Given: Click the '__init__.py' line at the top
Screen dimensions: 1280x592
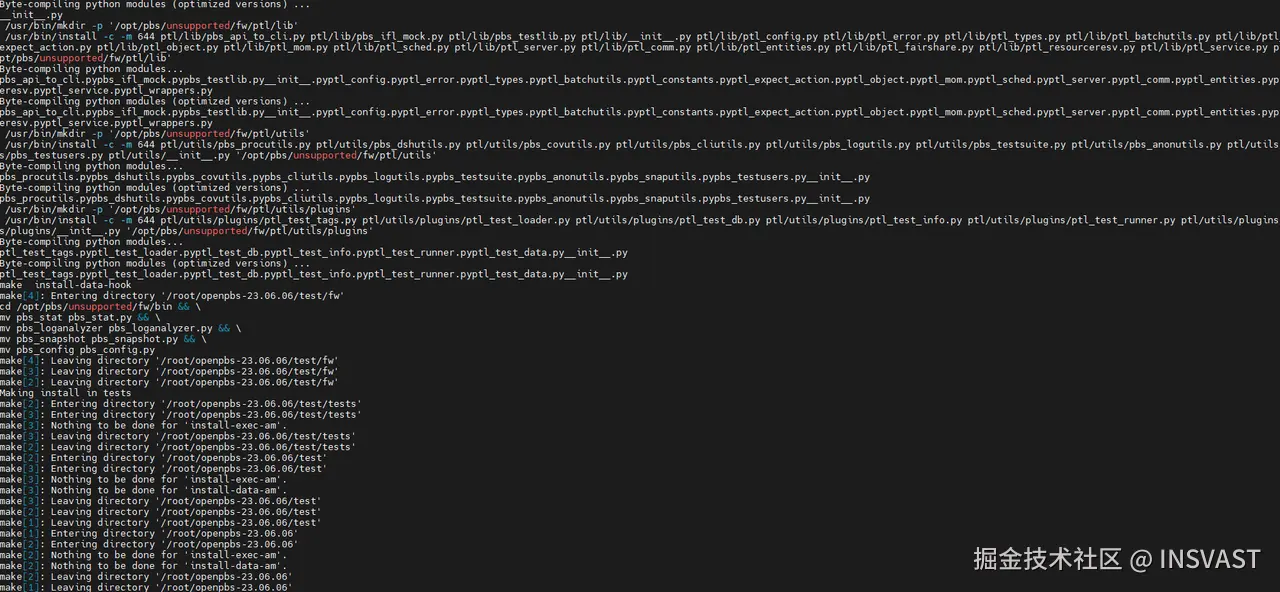Looking at the screenshot, I should pos(31,15).
